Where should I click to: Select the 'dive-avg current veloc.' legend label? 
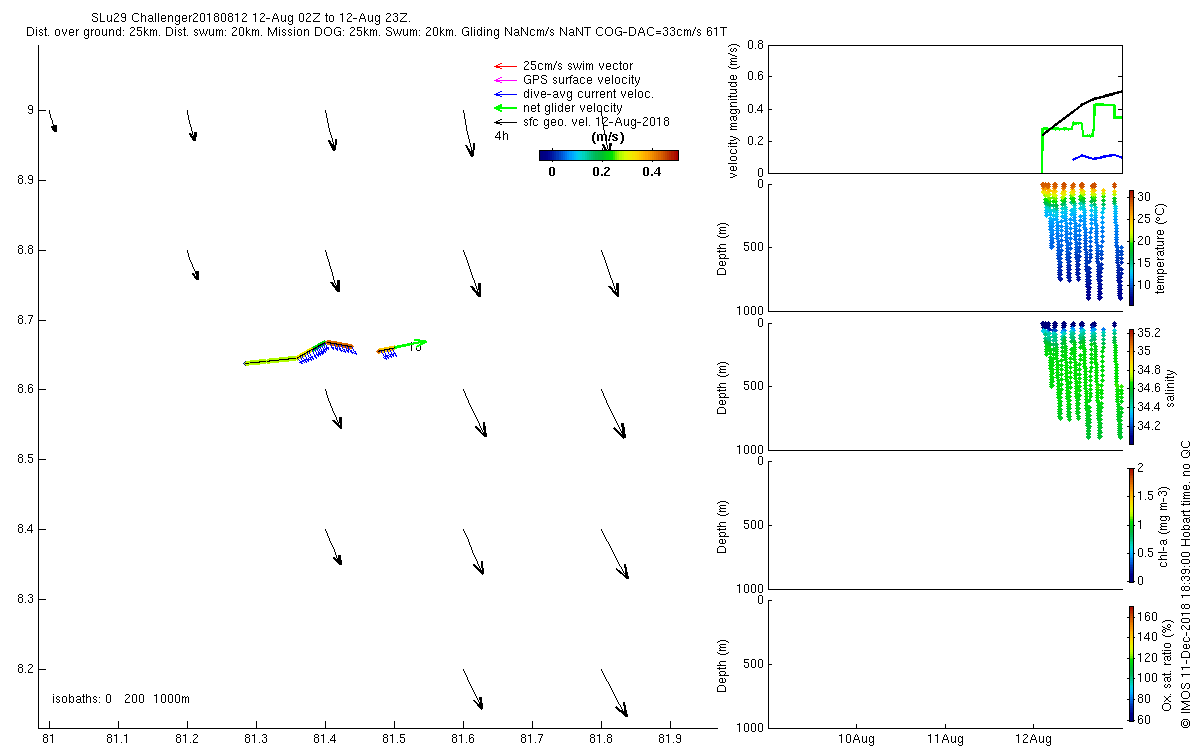coord(588,94)
